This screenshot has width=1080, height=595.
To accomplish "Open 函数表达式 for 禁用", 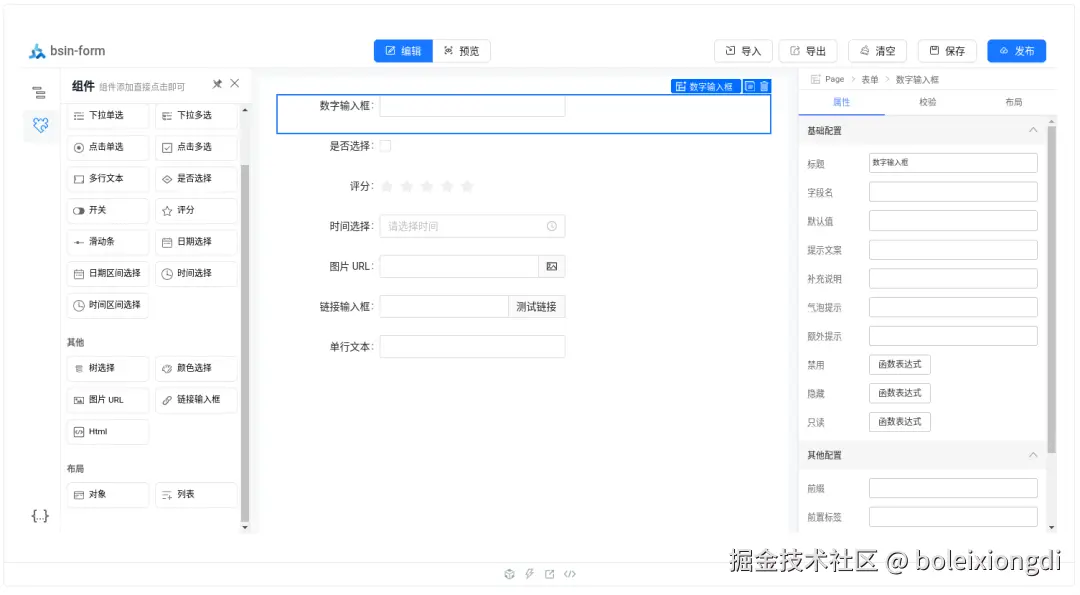I will click(900, 364).
